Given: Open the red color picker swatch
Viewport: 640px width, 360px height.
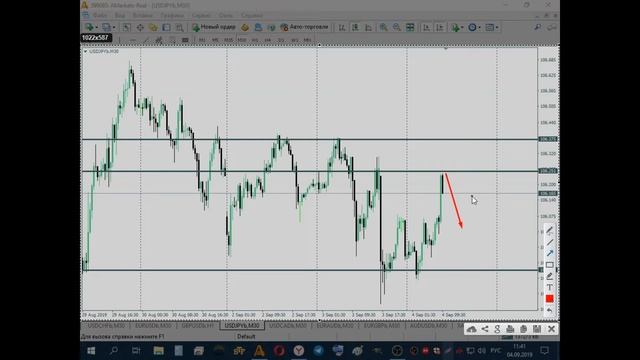Looking at the screenshot, I should (549, 299).
